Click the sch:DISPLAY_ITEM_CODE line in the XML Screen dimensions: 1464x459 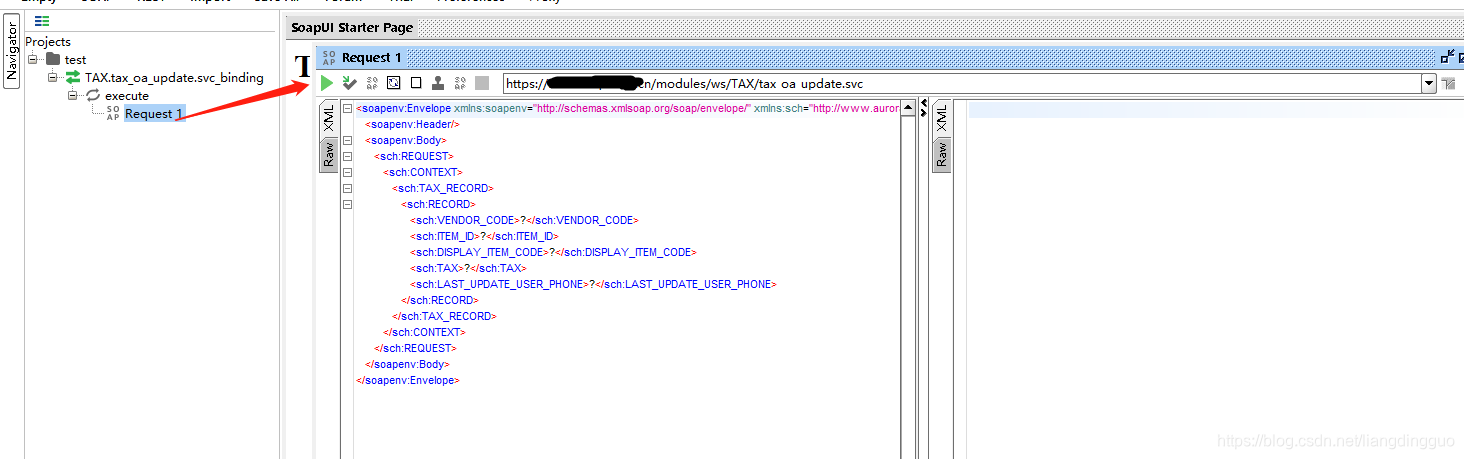click(x=553, y=252)
